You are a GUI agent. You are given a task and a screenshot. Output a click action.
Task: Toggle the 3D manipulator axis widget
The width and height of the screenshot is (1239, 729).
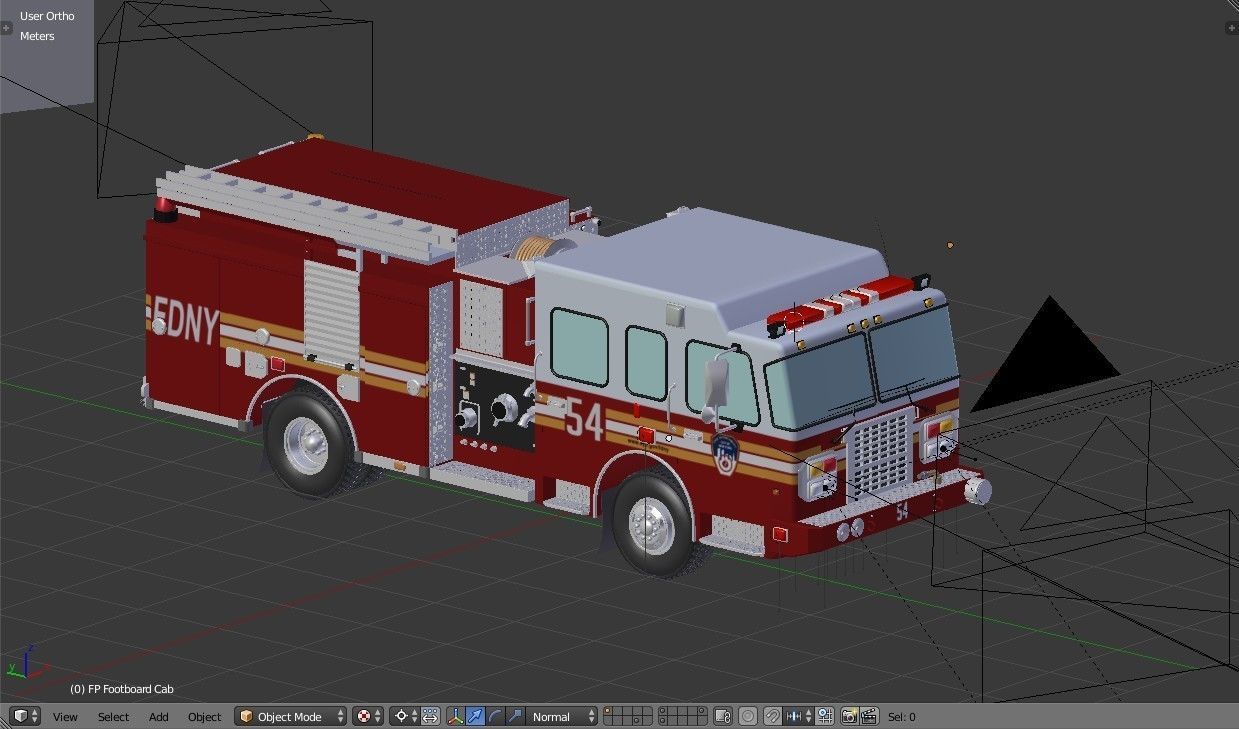click(x=456, y=716)
